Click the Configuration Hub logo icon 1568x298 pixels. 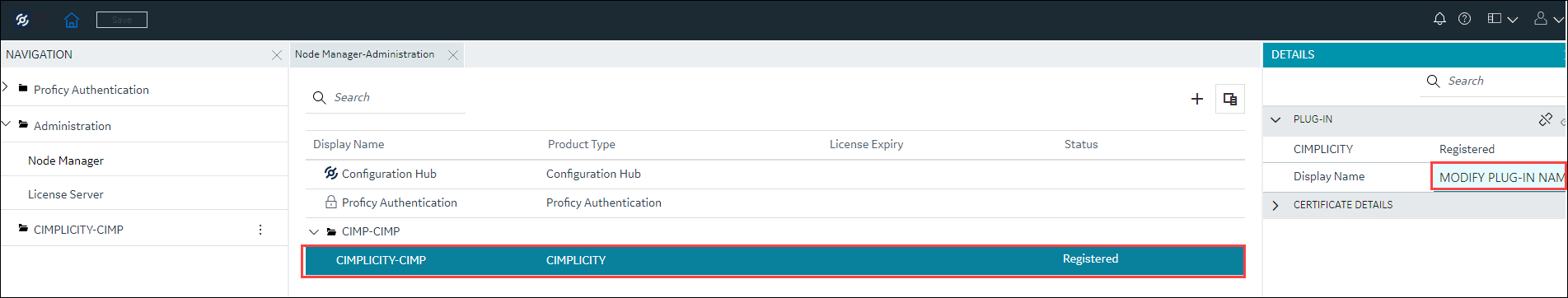coord(22,20)
